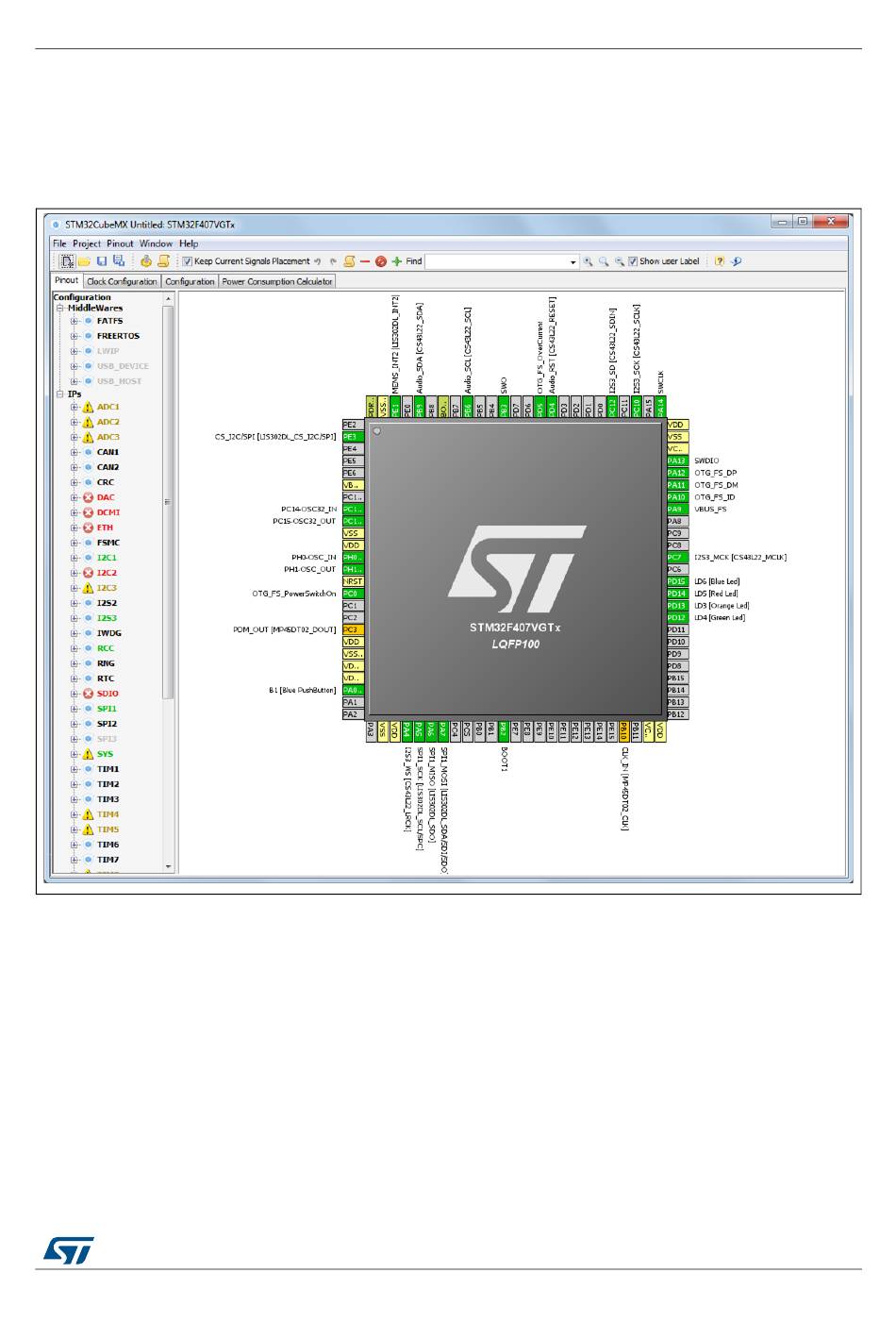This screenshot has height=1340, width=896.
Task: Switch to the Configuration tab
Action: tap(191, 281)
